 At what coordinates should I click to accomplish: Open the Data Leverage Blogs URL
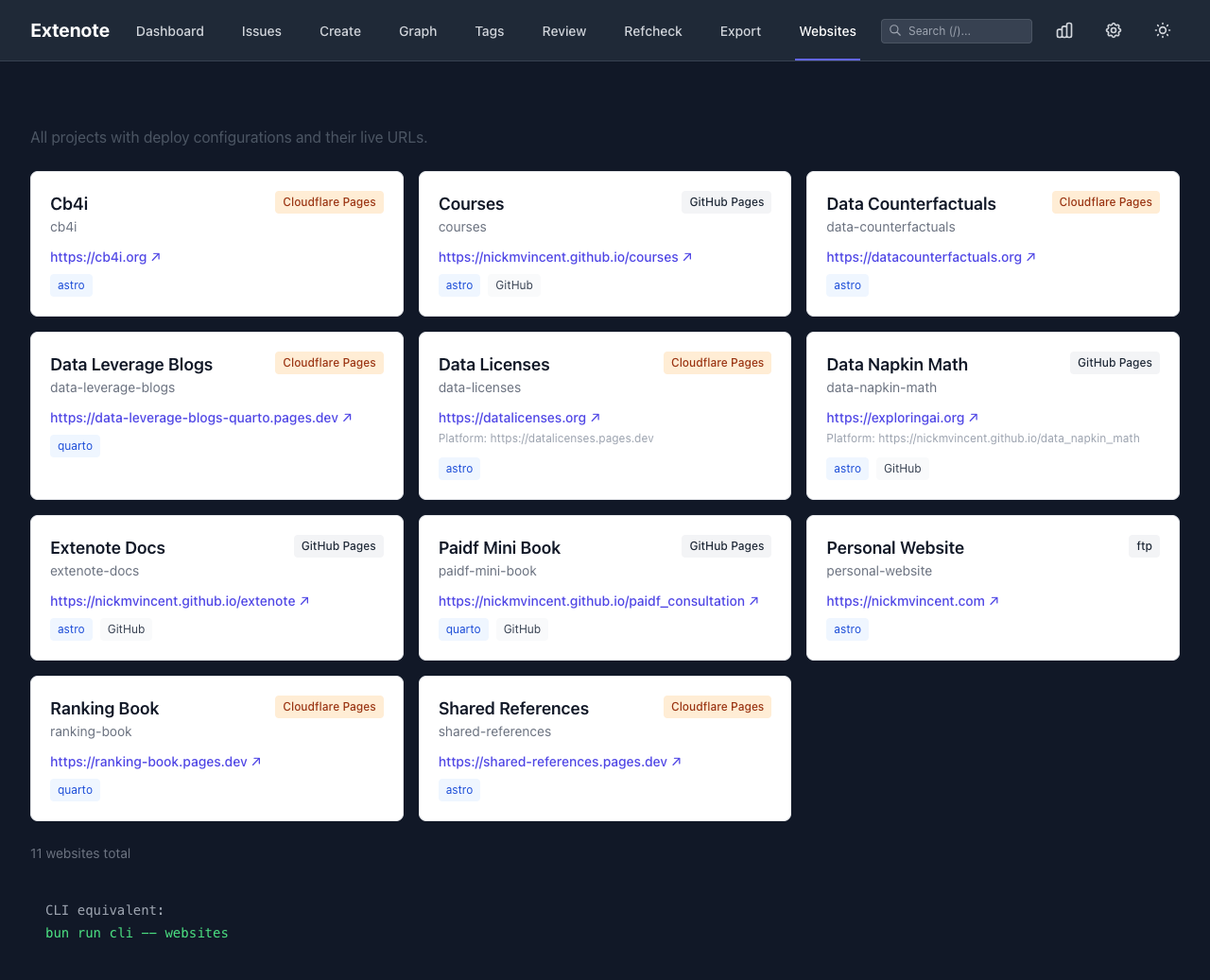point(194,417)
